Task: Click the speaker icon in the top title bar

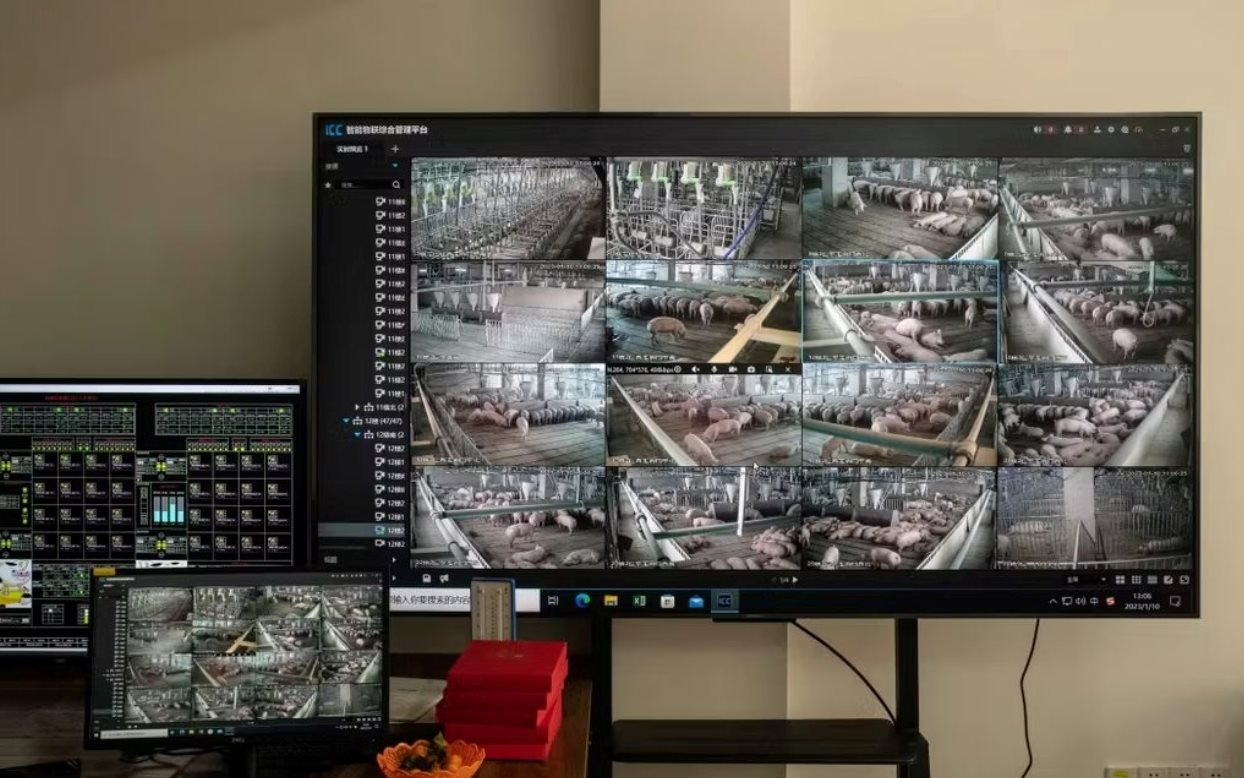Action: (1038, 129)
